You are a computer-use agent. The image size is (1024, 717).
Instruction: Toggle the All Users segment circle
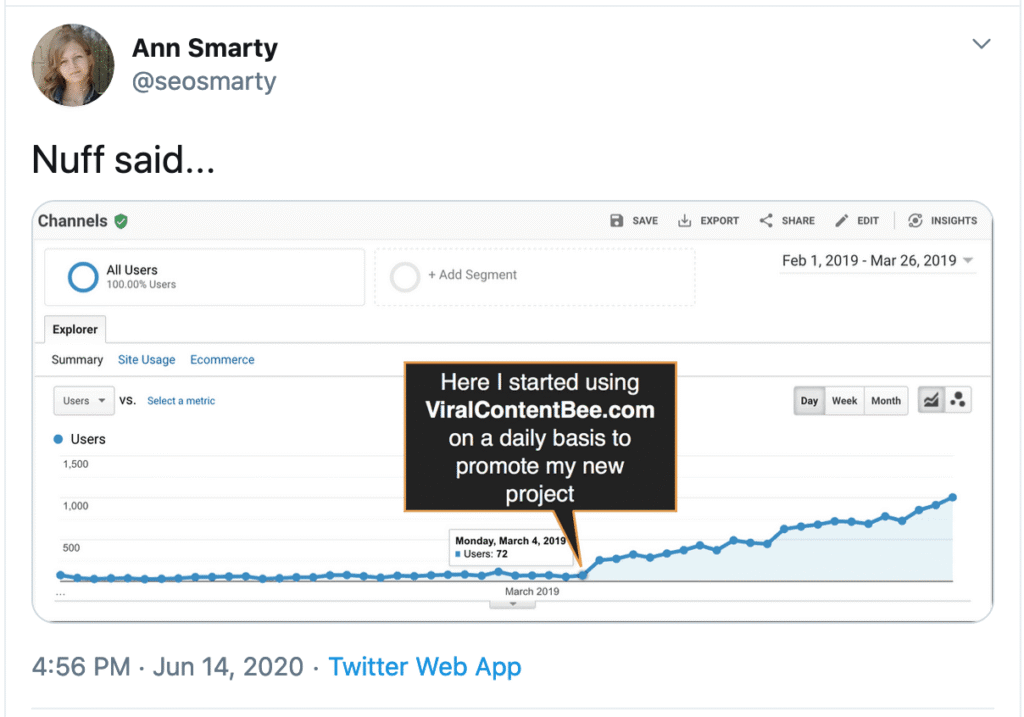(83, 277)
